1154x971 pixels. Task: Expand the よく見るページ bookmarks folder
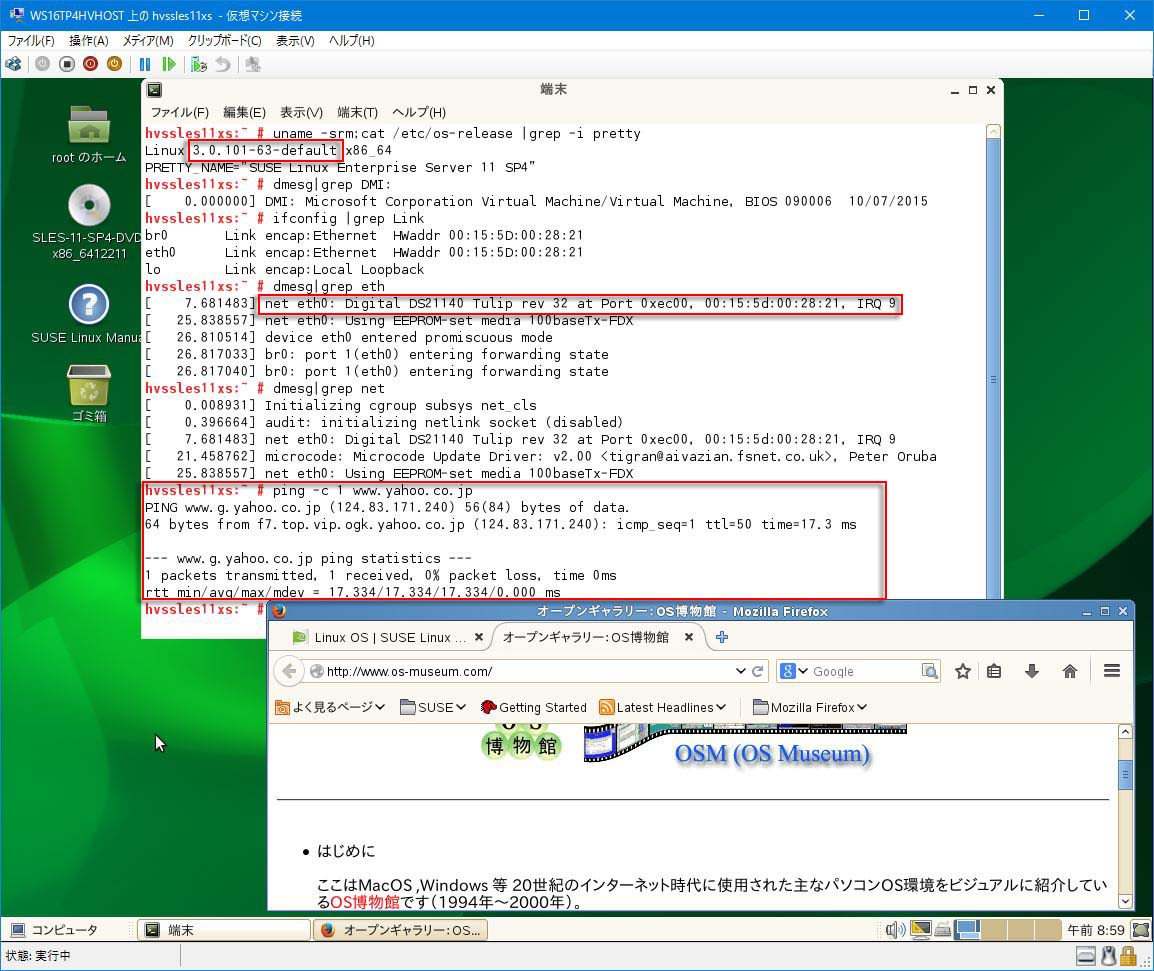coord(330,707)
